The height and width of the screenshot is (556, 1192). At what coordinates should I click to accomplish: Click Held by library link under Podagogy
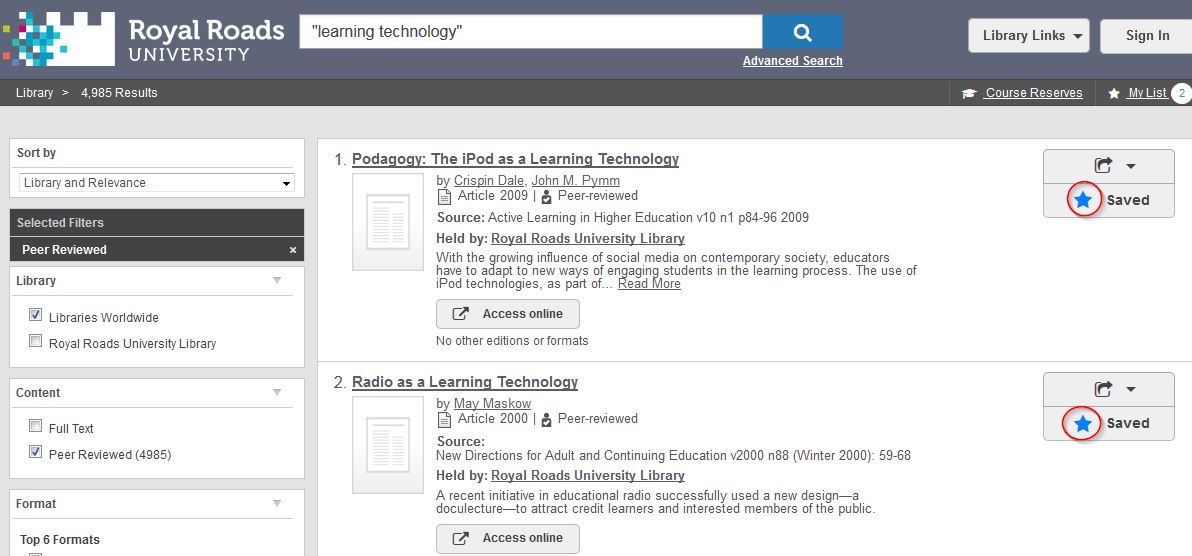[588, 238]
